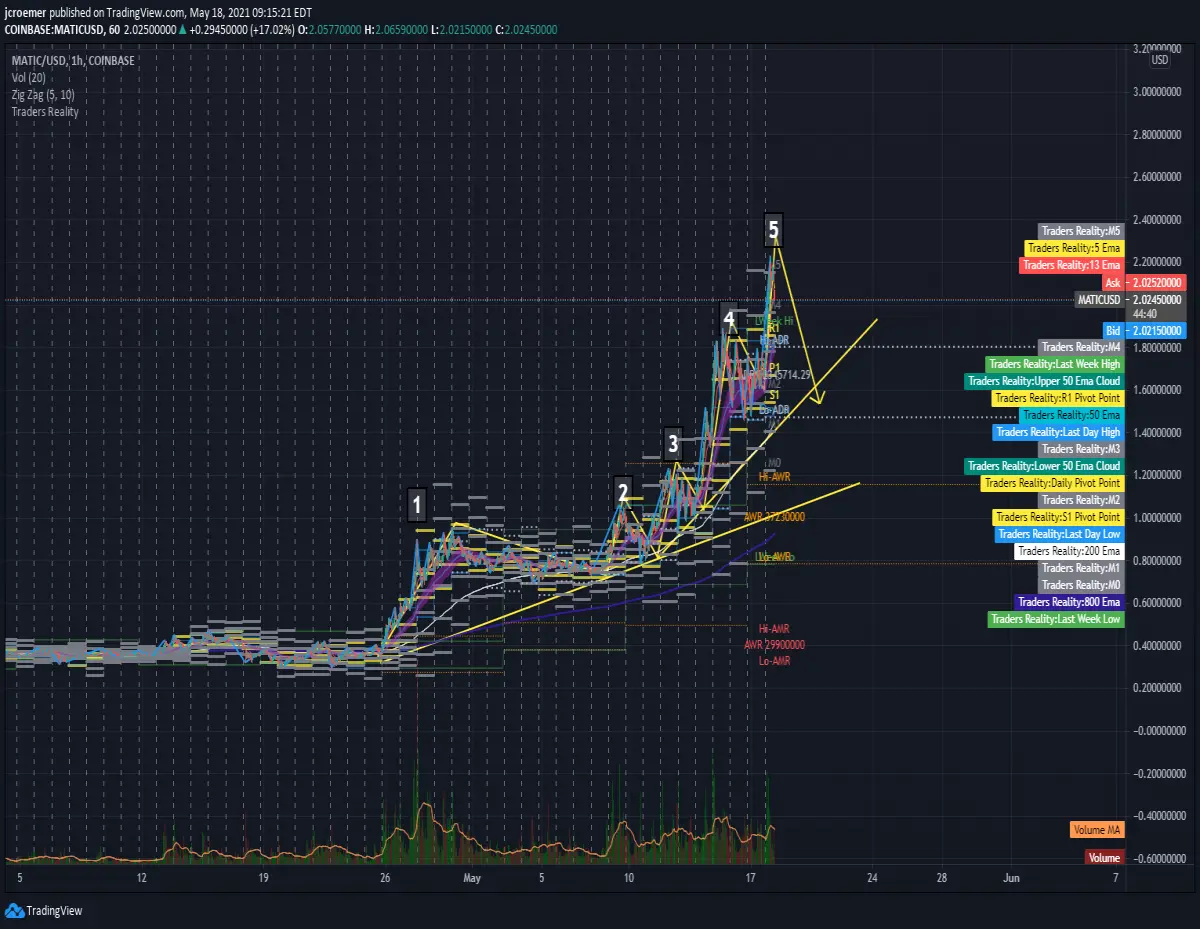The height and width of the screenshot is (929, 1200).
Task: Click the Traders Reality:Daily Pivot Point label
Action: pos(1054,483)
